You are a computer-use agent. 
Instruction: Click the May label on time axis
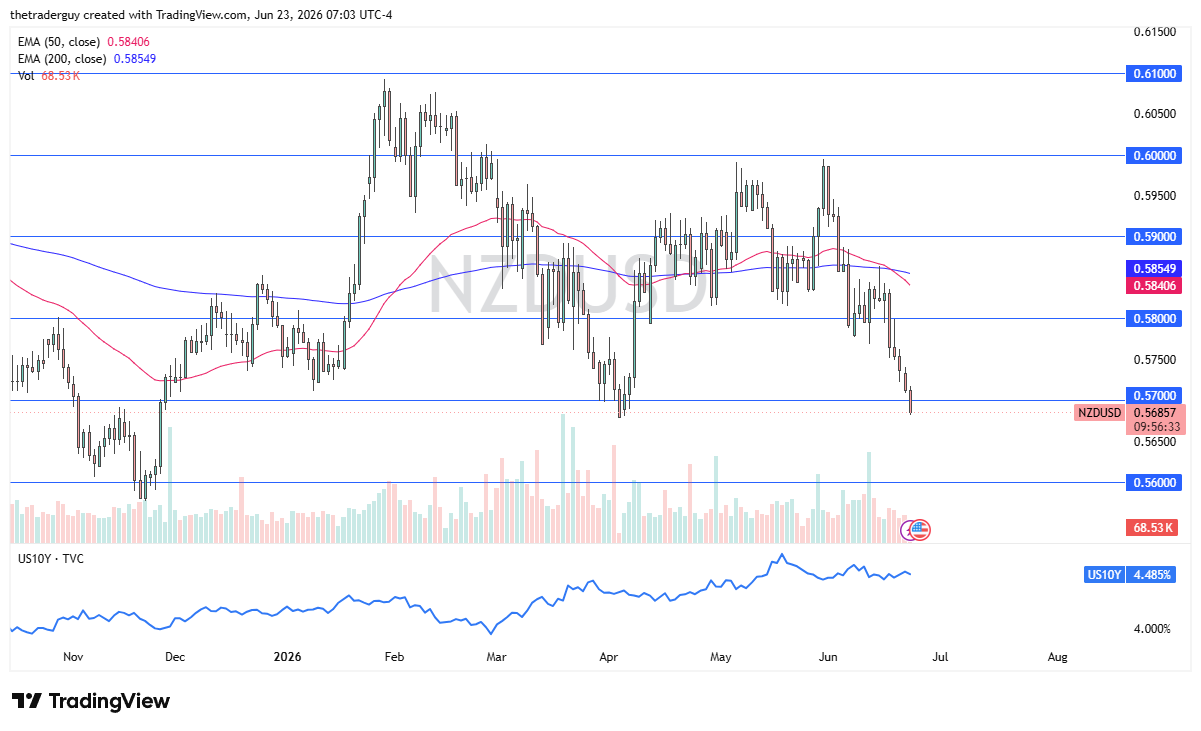pyautogui.click(x=721, y=657)
